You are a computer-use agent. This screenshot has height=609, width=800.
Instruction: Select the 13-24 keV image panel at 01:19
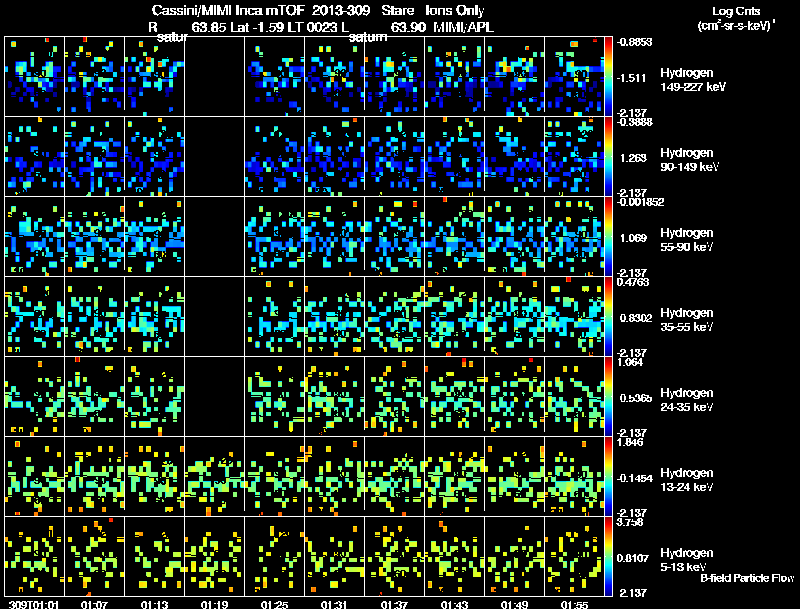pyautogui.click(x=214, y=476)
